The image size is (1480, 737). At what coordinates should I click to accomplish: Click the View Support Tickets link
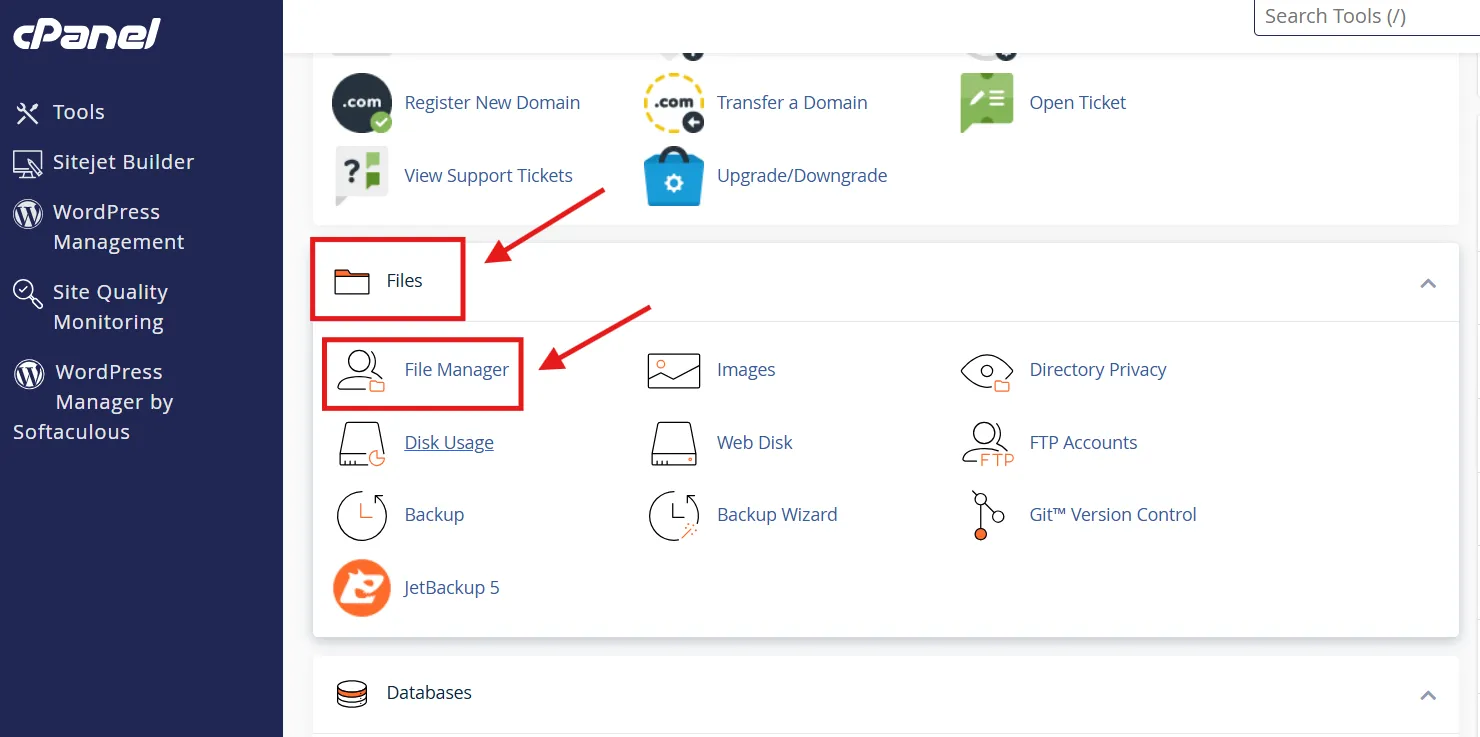click(488, 176)
